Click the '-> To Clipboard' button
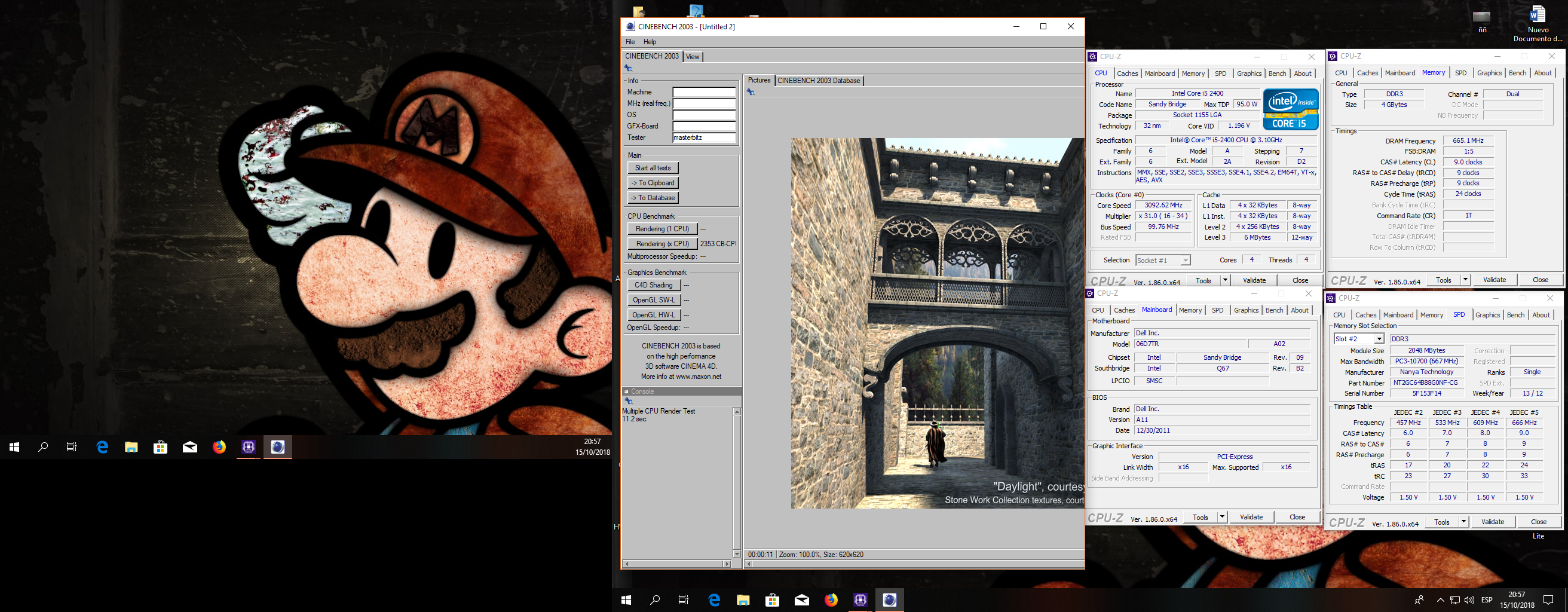Screen dimensions: 1568x612 653,183
